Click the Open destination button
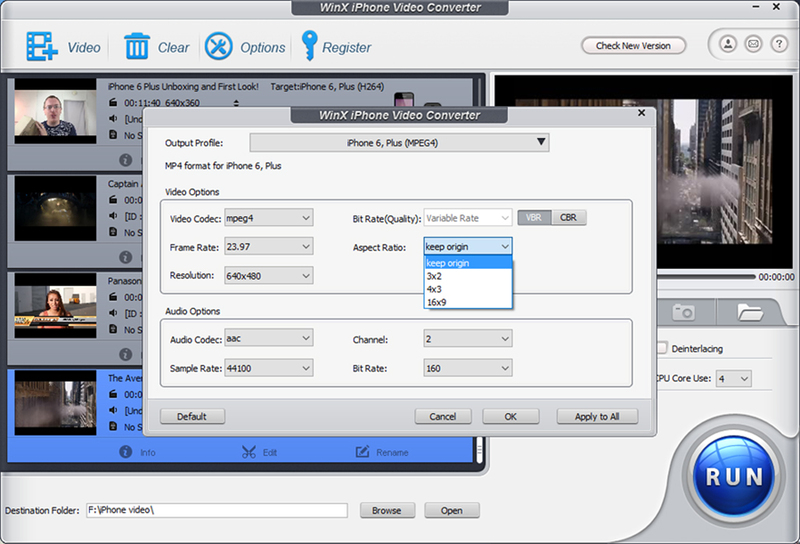The height and width of the screenshot is (544, 800). pos(452,510)
